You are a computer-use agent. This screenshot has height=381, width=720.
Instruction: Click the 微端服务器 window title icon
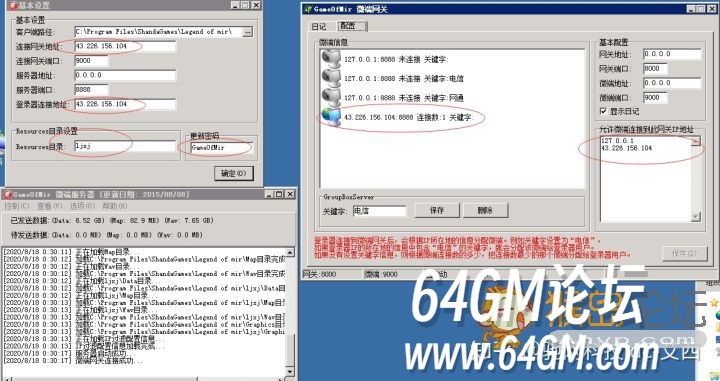(x=7, y=194)
